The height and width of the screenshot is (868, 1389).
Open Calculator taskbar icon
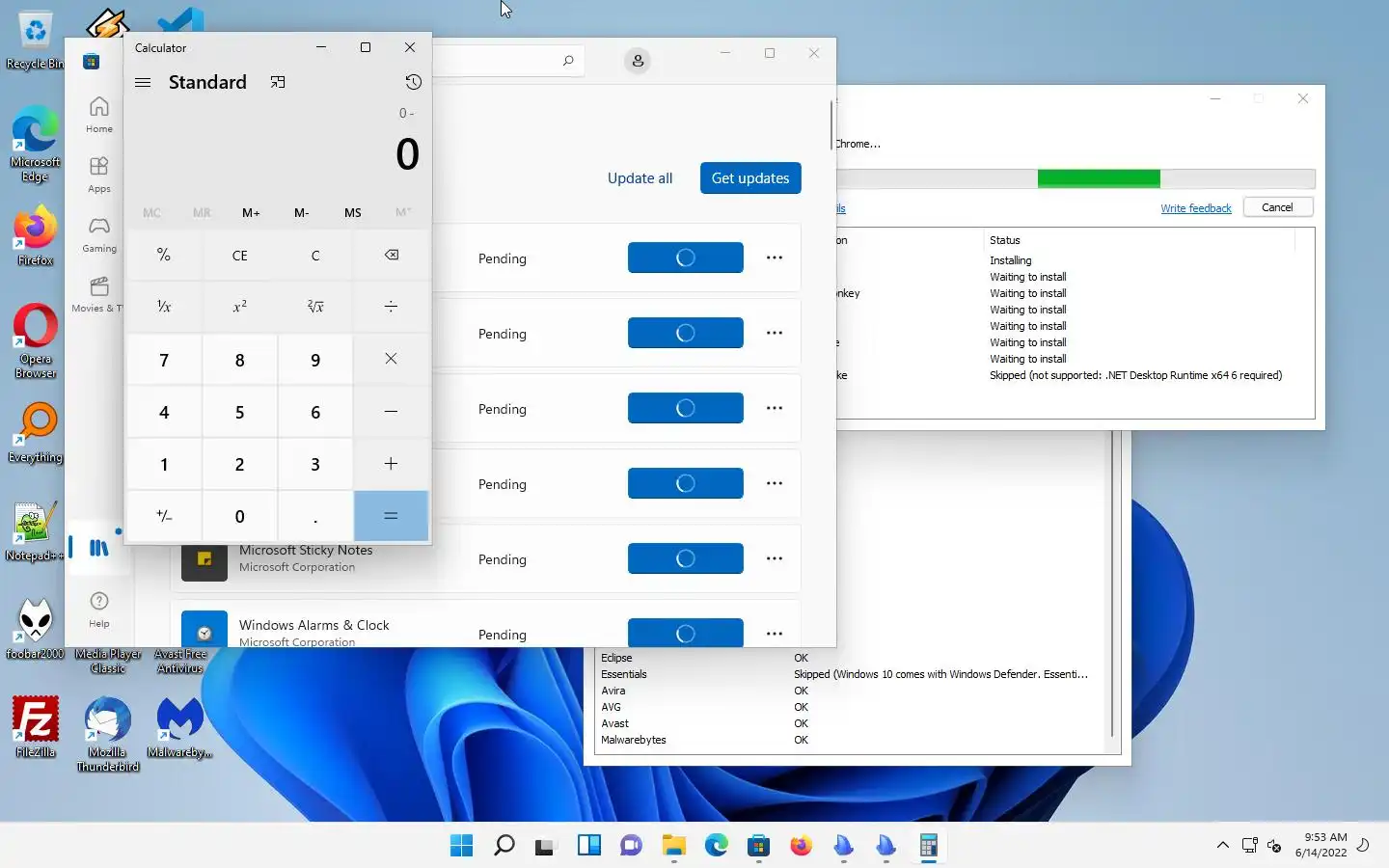[928, 846]
